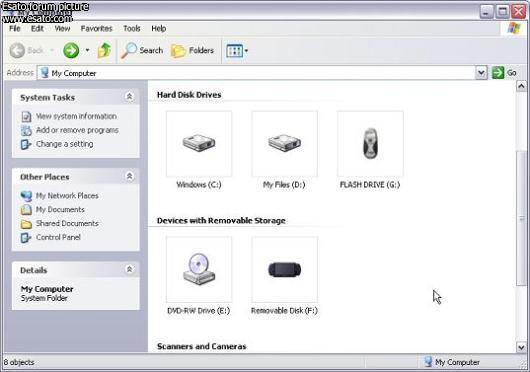Click the View system information link
Image resolution: width=530 pixels, height=372 pixels.
click(x=76, y=116)
